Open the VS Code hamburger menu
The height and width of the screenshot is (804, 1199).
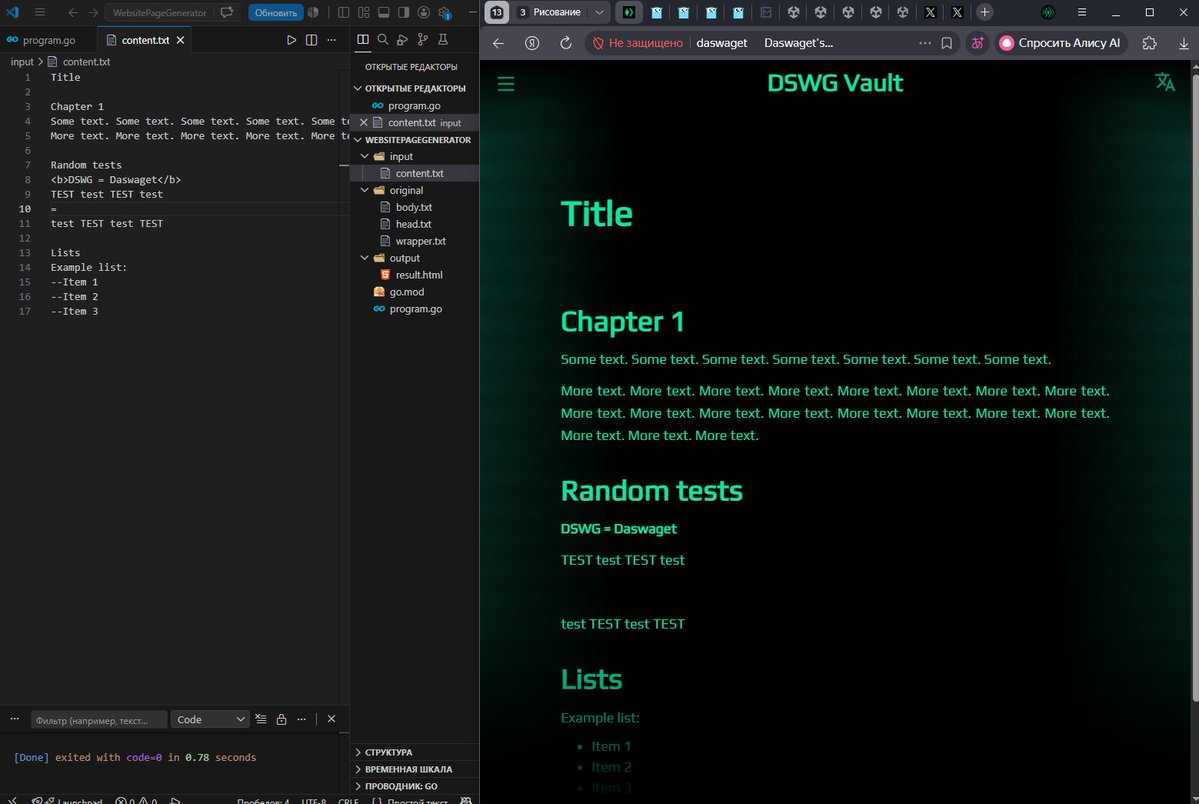click(40, 12)
